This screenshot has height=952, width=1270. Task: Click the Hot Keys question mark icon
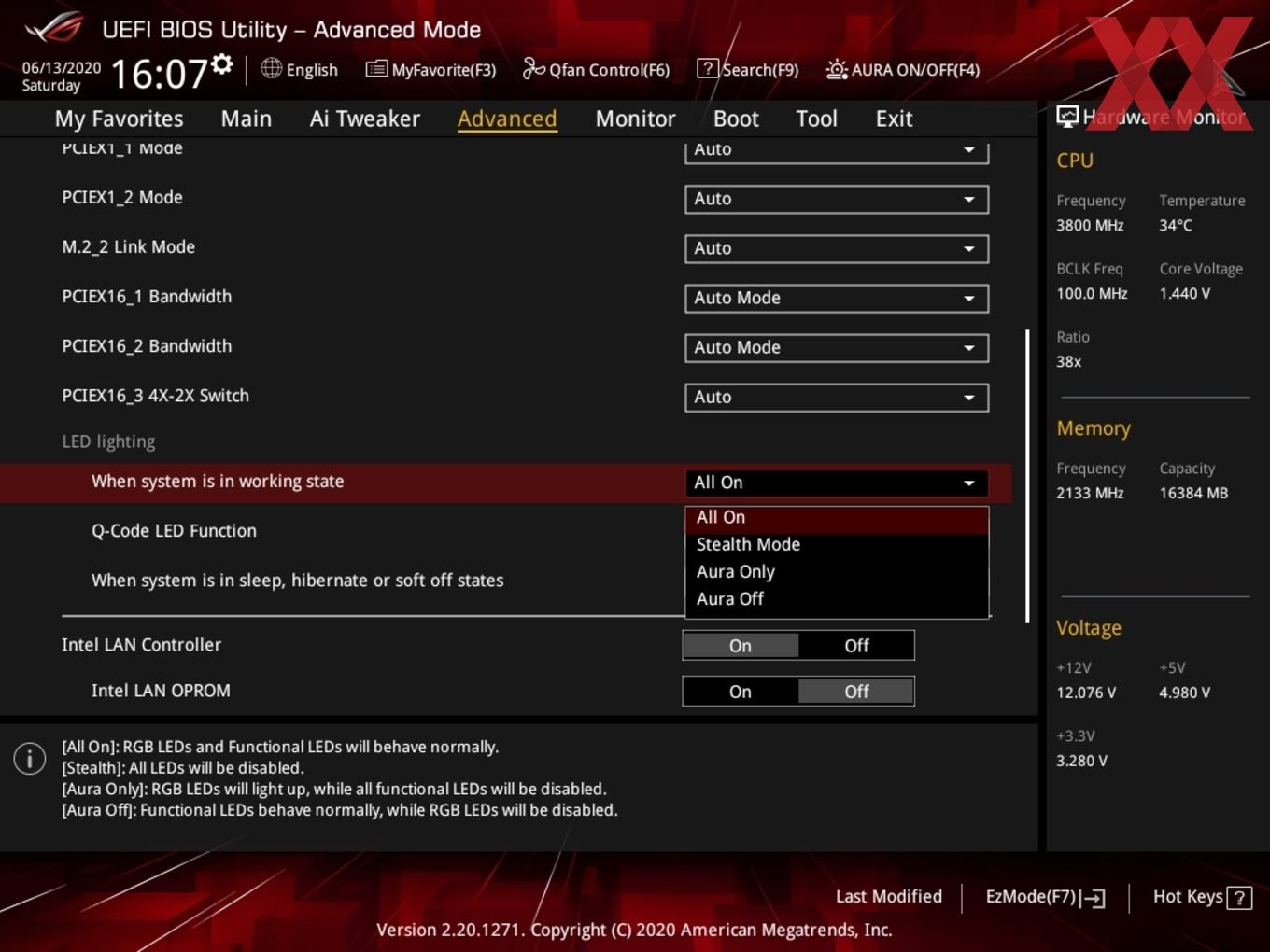1239,898
